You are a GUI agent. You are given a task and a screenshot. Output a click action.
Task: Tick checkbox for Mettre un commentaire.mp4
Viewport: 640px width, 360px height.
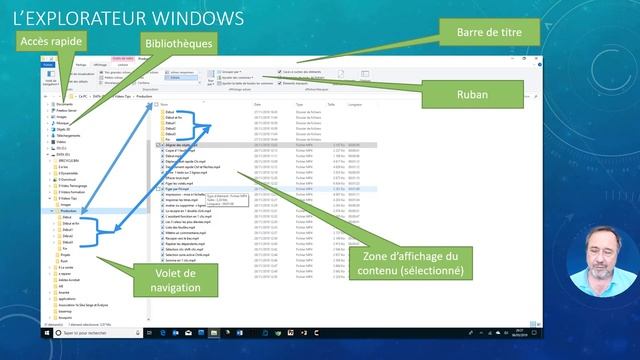[x=162, y=233]
